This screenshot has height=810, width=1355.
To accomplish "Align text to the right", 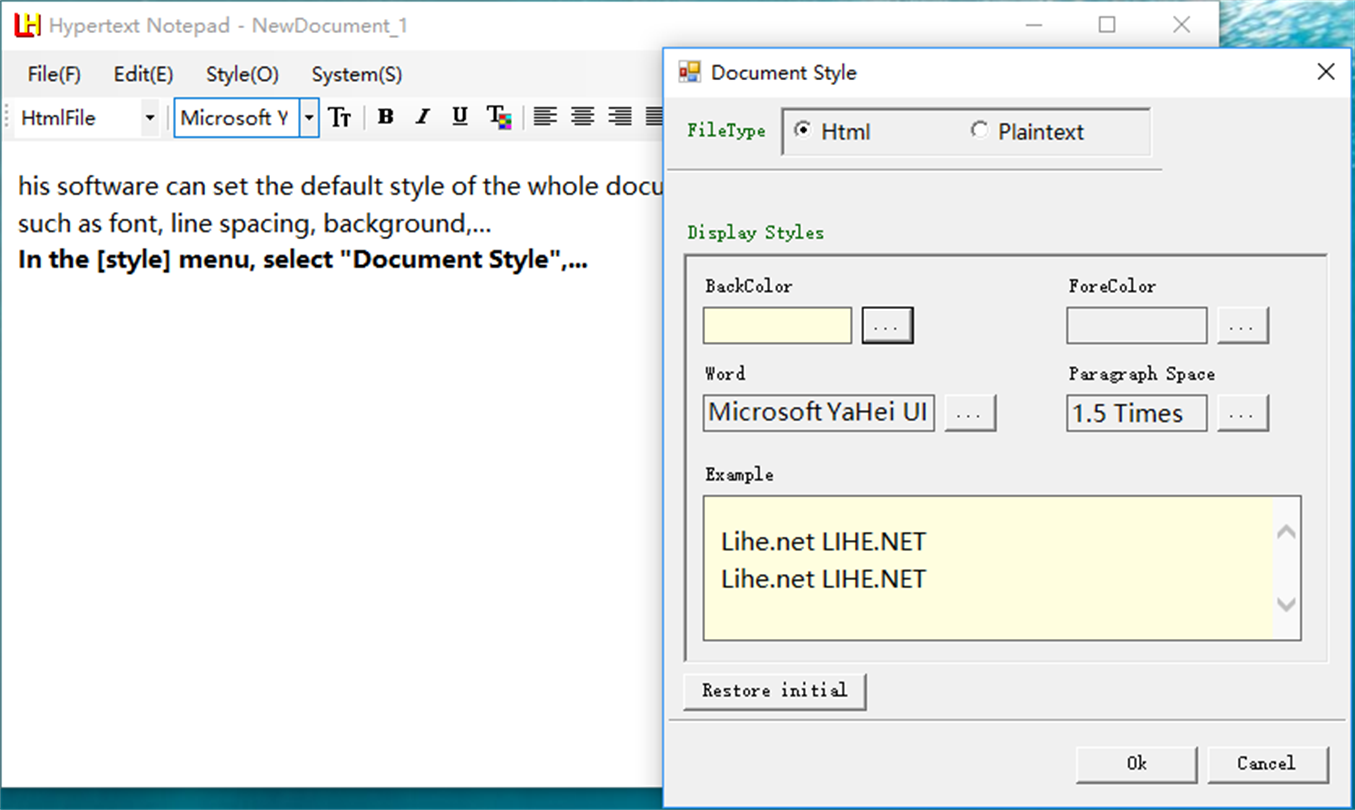I will tap(620, 117).
